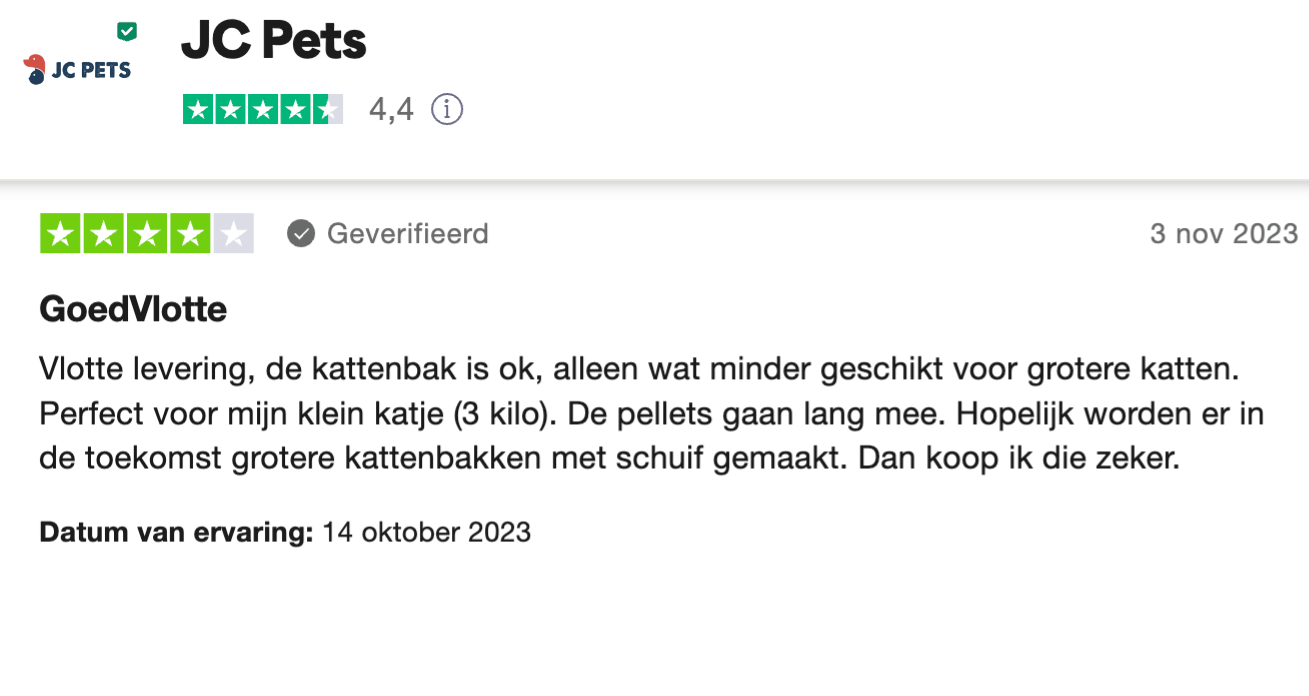Image resolution: width=1309 pixels, height=696 pixels.
Task: Click the grey Geverifieerd checkmark icon
Action: tap(301, 234)
